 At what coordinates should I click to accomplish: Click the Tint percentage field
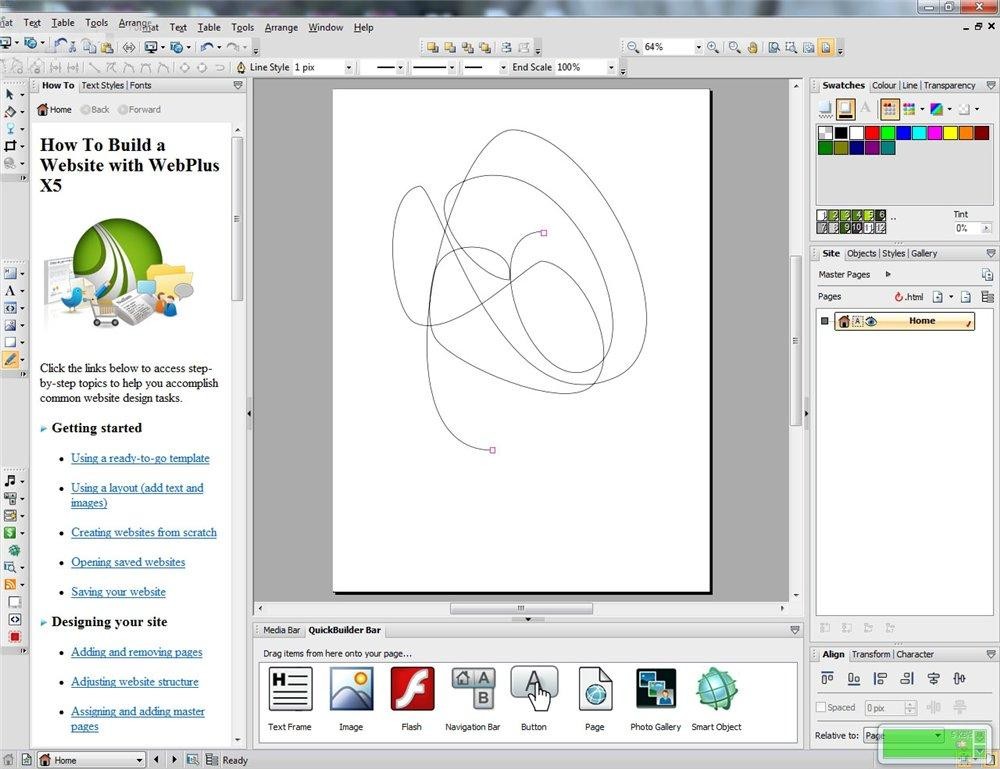point(967,228)
